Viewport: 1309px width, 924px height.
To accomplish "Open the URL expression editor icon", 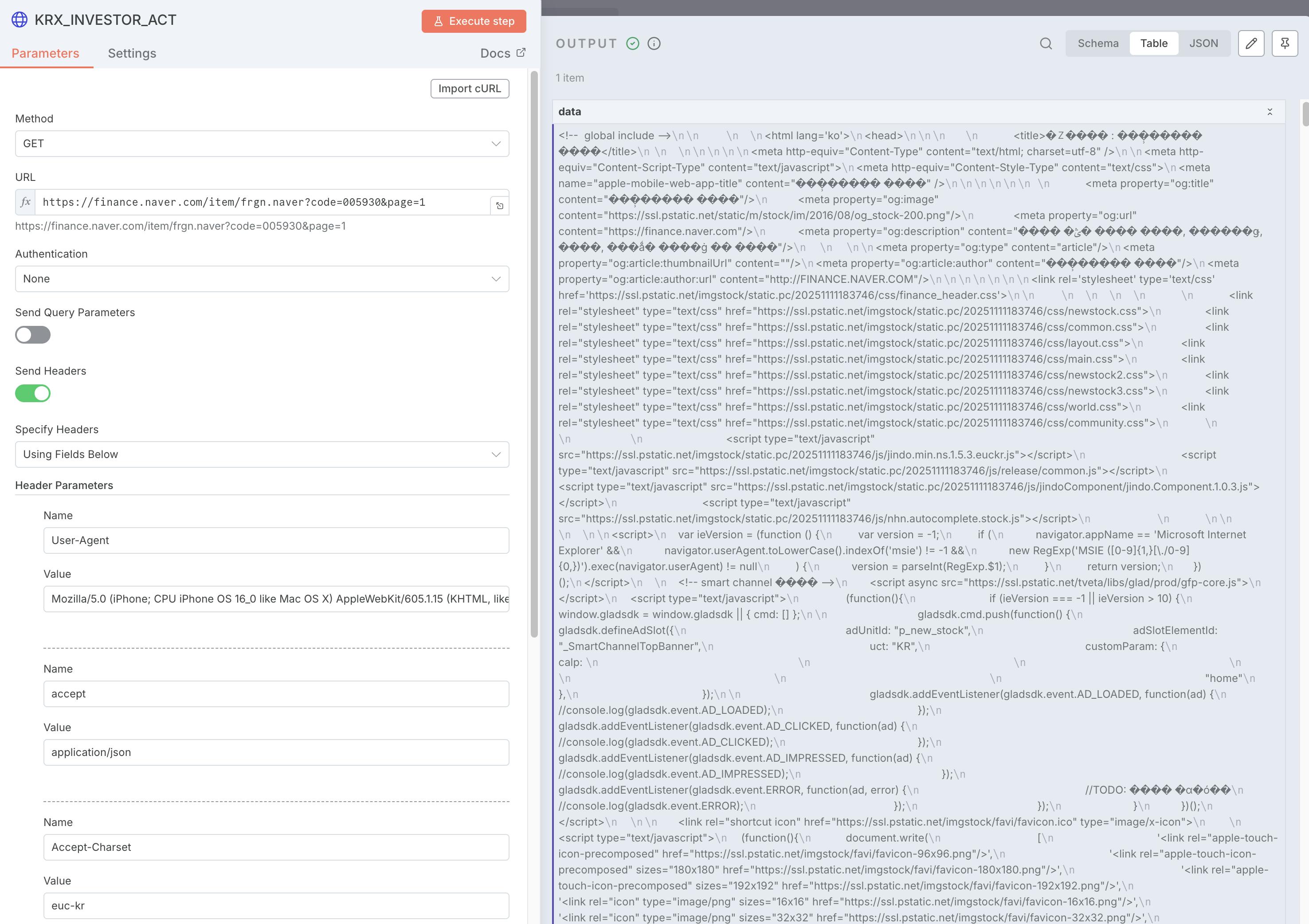I will click(499, 206).
